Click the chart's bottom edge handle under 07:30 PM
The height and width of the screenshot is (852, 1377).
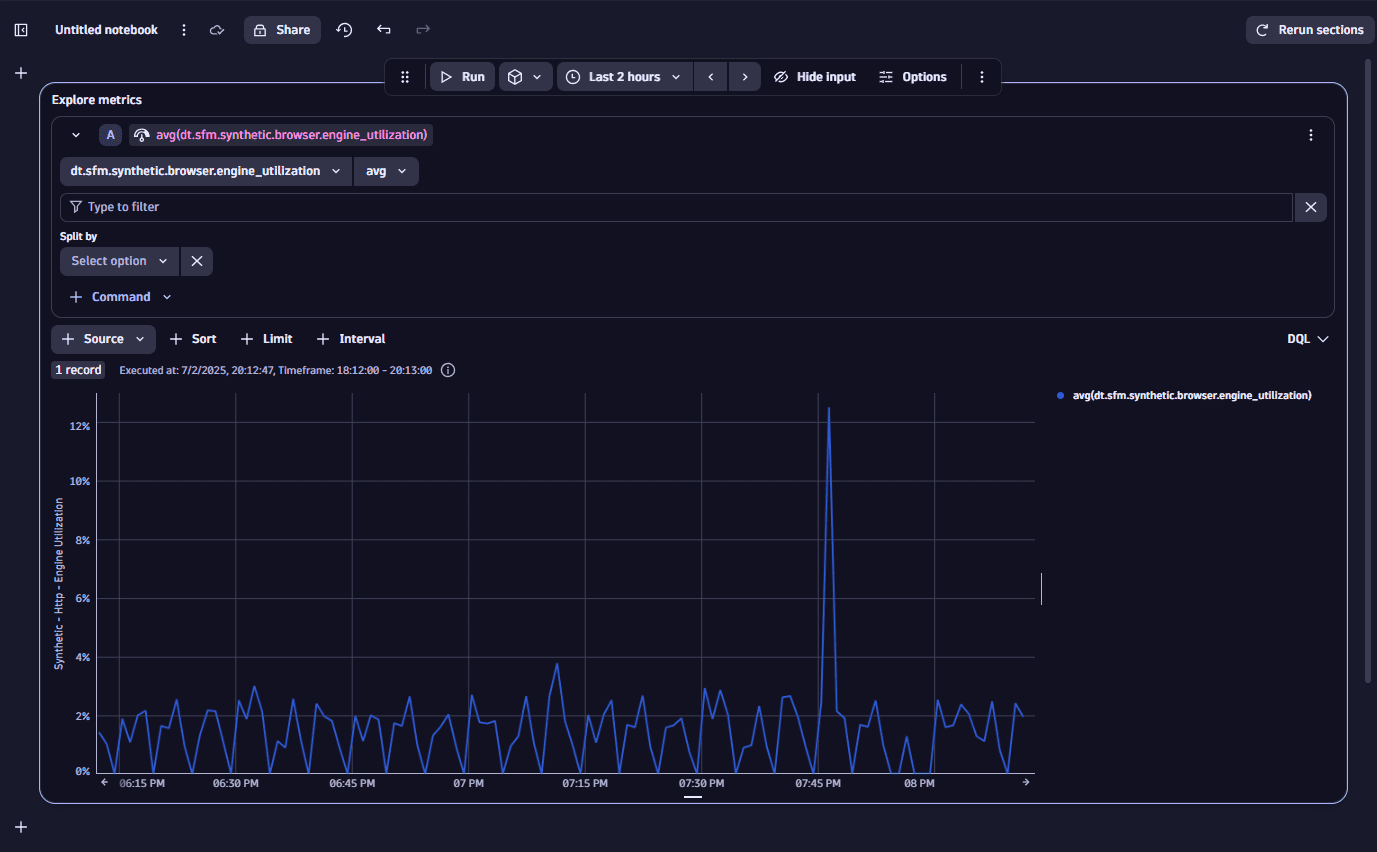click(x=693, y=797)
